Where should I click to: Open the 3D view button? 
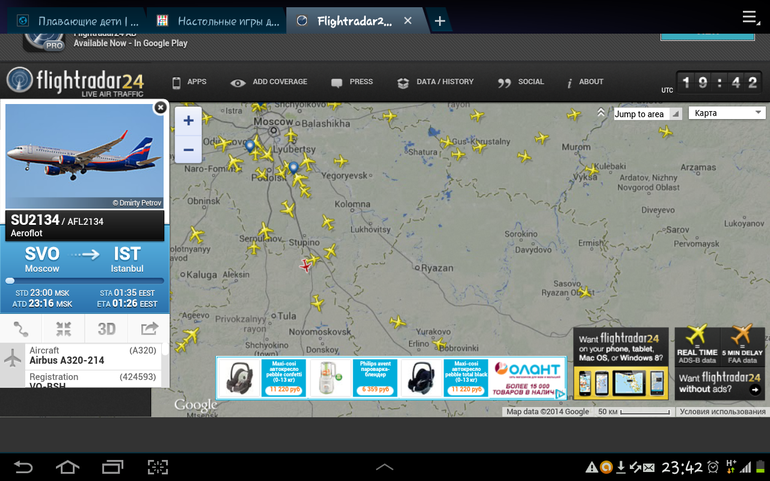pyautogui.click(x=106, y=329)
